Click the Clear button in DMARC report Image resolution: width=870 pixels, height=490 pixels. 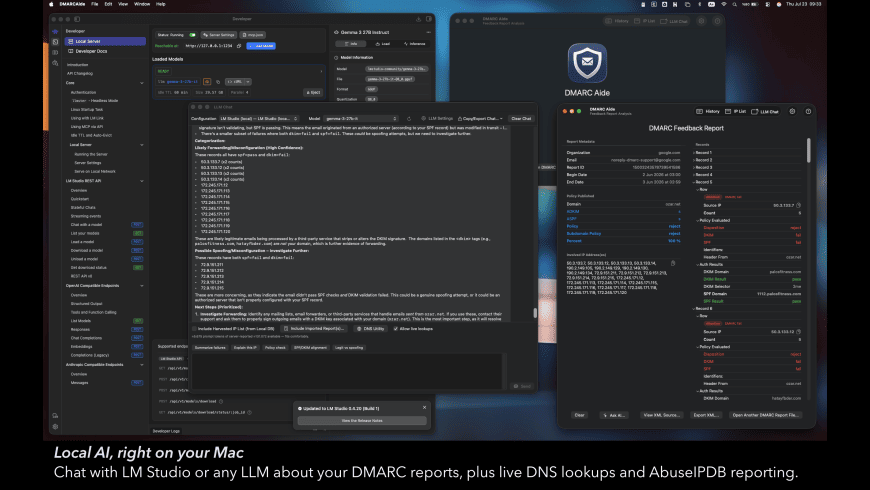point(579,415)
